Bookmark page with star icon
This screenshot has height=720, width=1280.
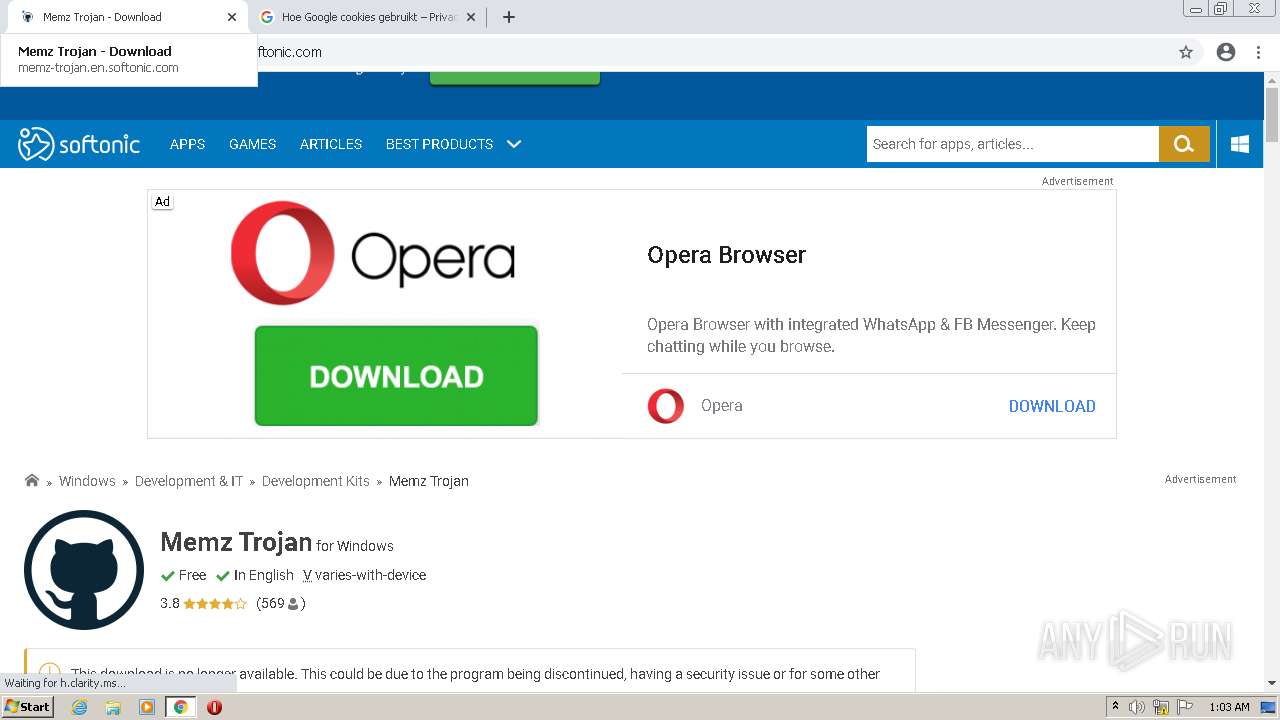point(1186,52)
